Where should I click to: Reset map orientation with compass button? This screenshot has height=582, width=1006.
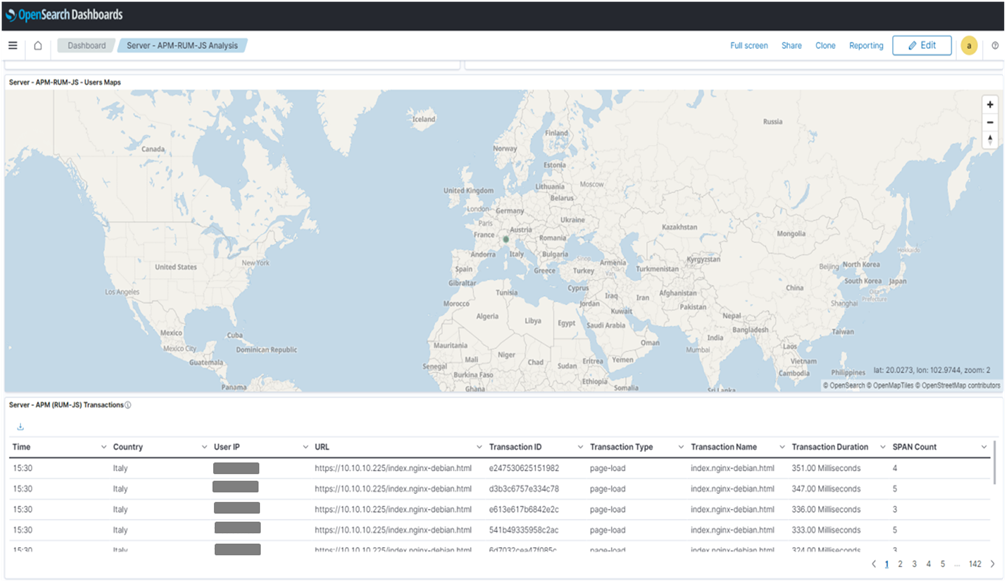coord(990,139)
